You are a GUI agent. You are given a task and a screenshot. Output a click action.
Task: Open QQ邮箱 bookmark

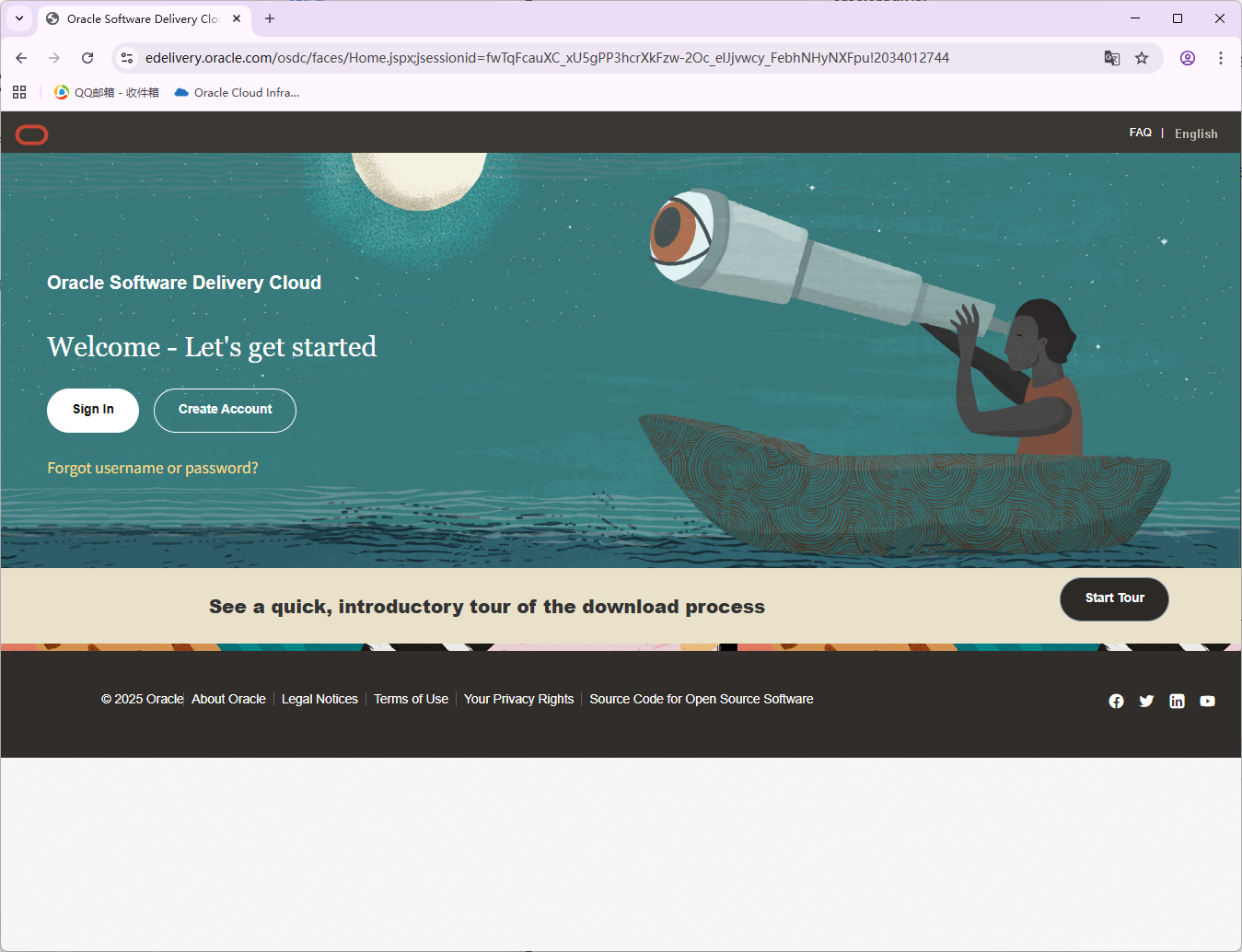point(107,92)
